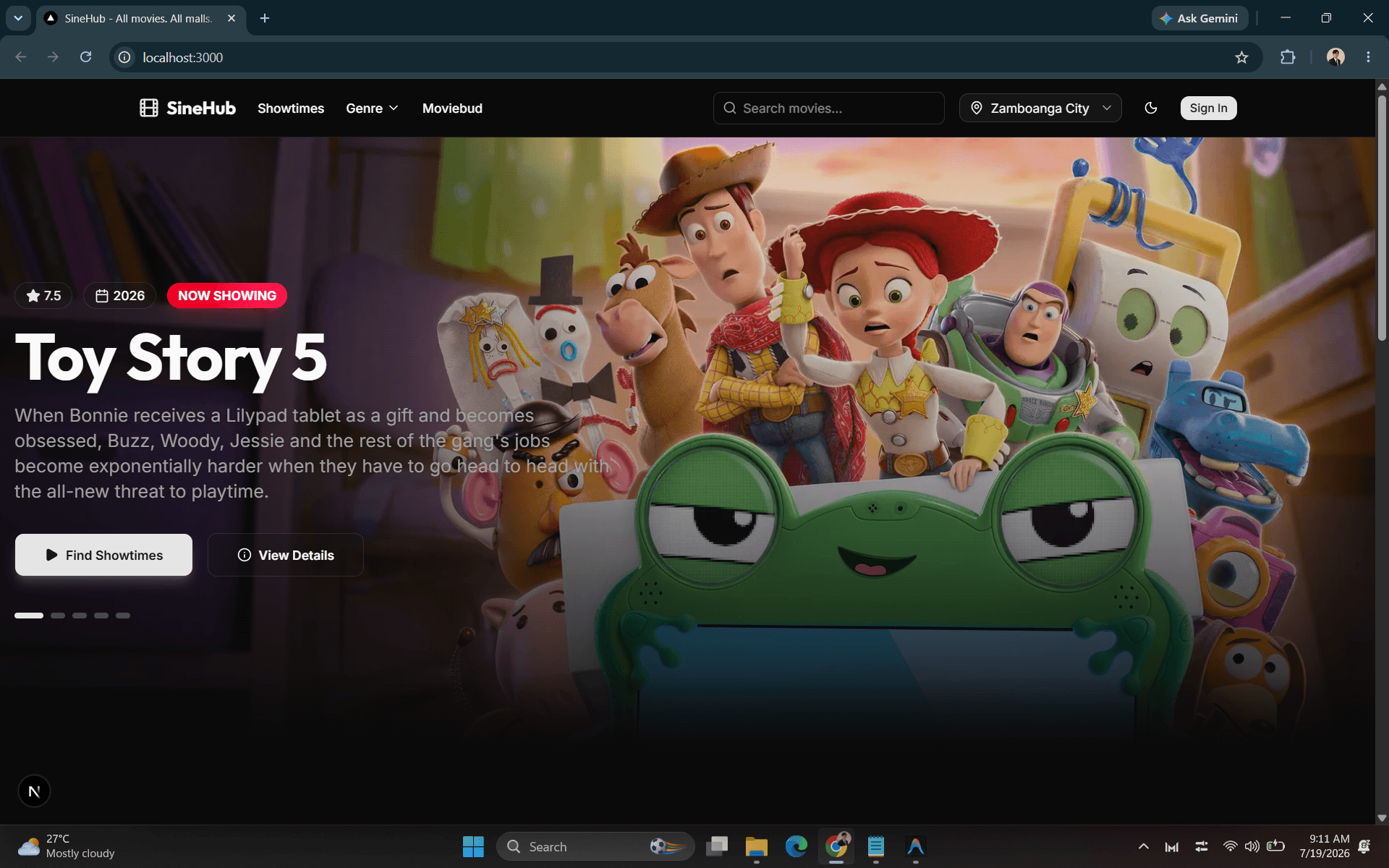Toggle dark mode with the moon icon
Viewport: 1389px width, 868px height.
click(1151, 108)
